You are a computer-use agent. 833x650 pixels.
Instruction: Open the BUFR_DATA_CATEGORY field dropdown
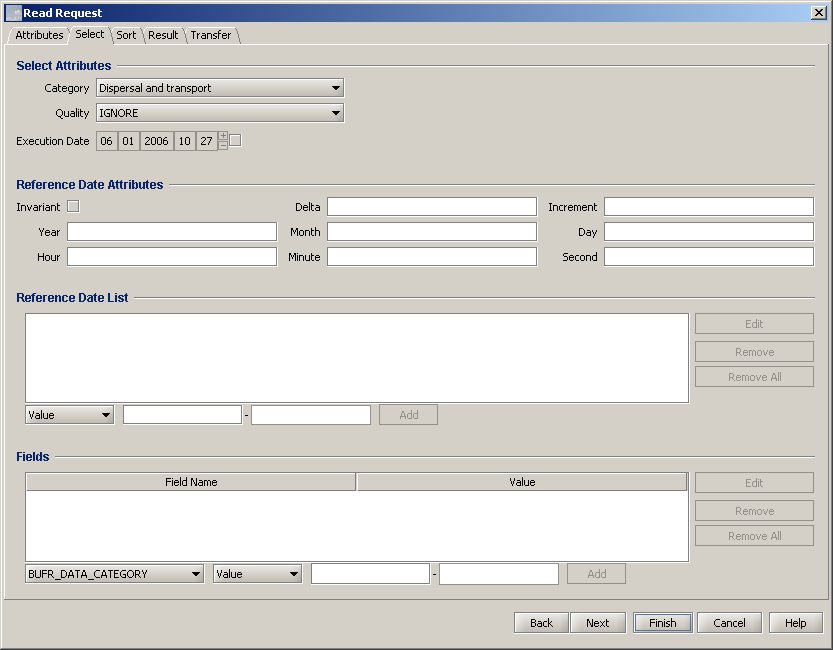tap(114, 574)
